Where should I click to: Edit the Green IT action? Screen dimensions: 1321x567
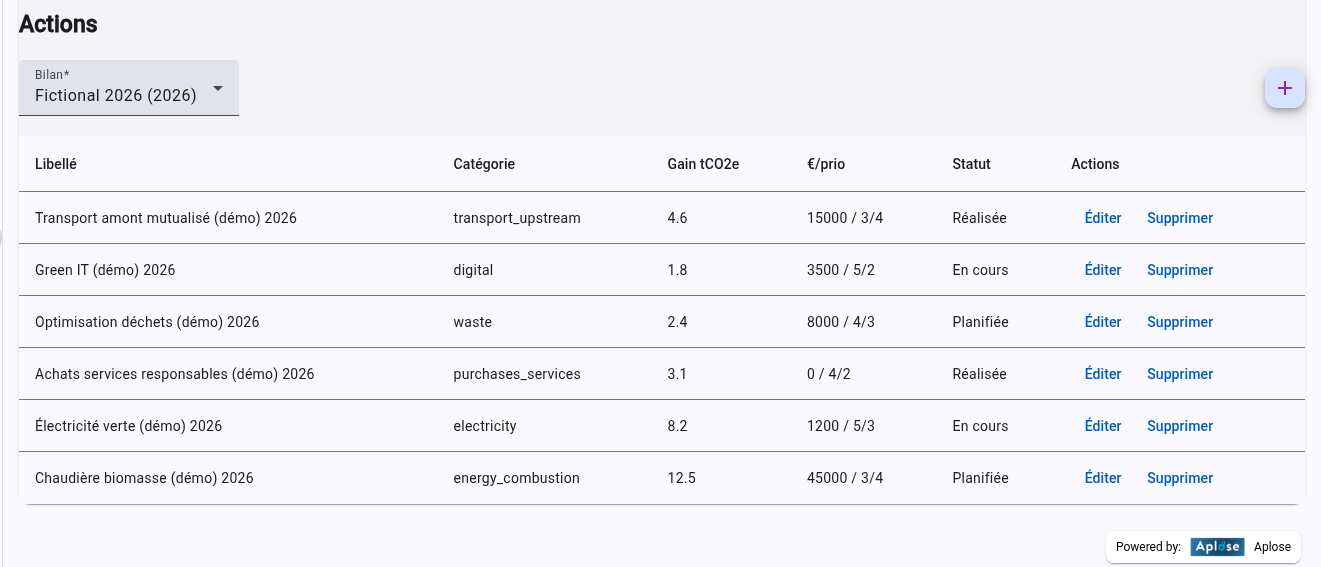click(1103, 270)
